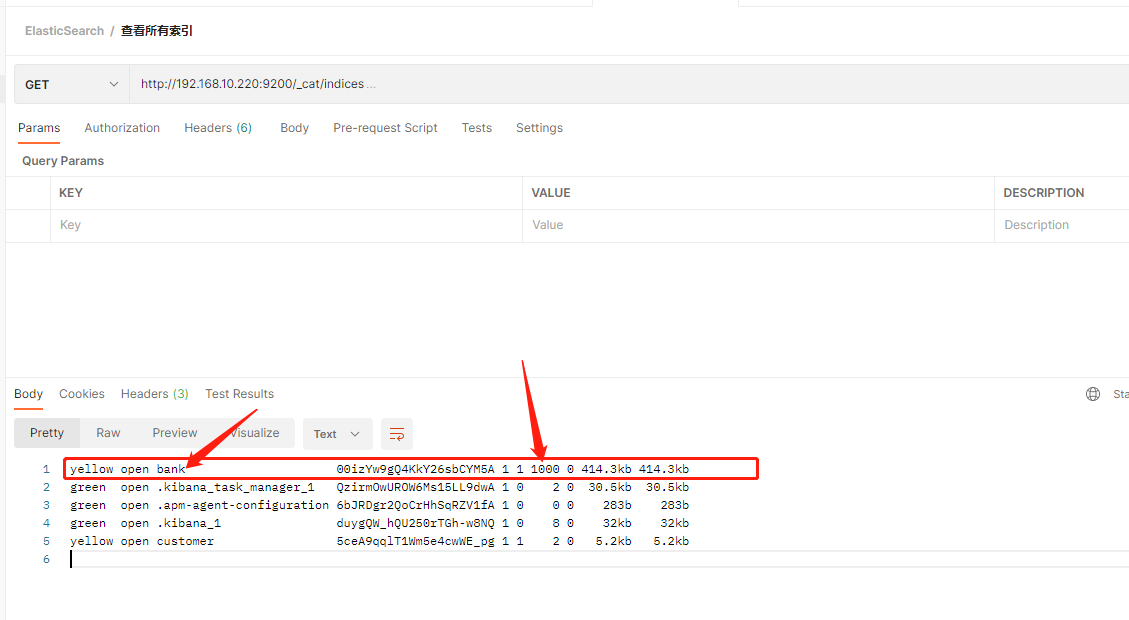
Task: Click the Query Params label
Action: click(63, 161)
